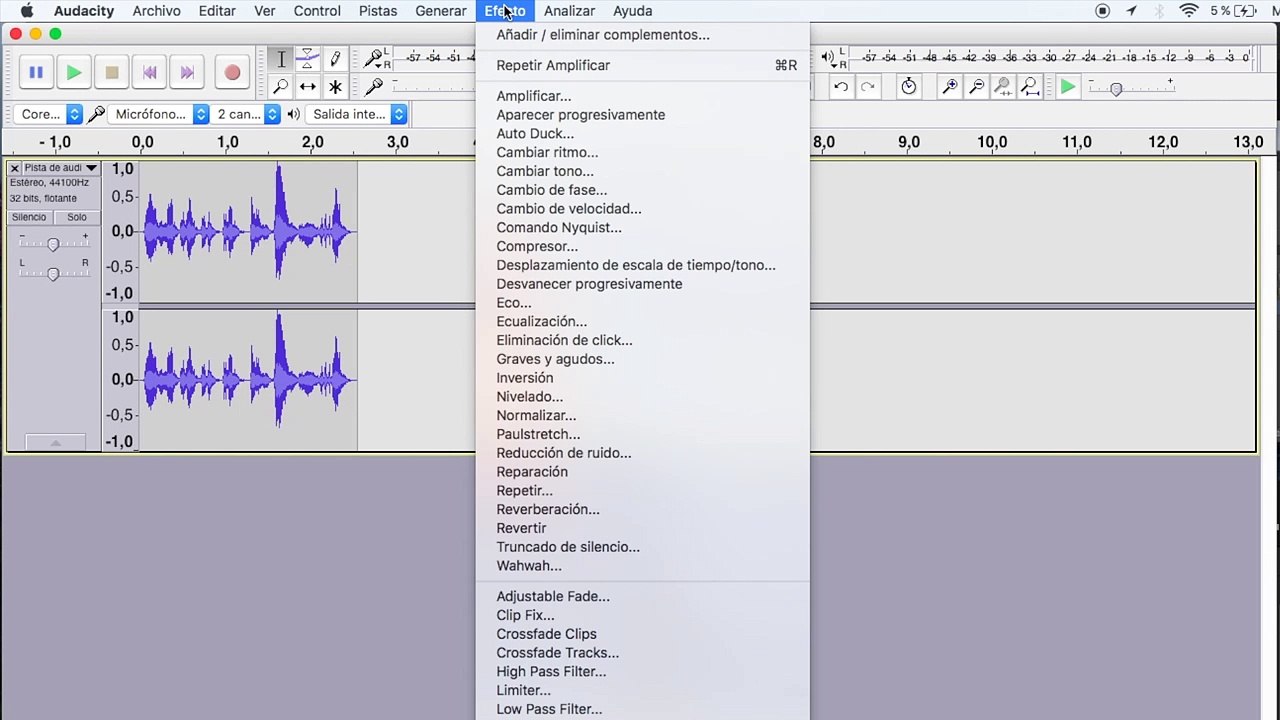Screen dimensions: 1280x720
Task: Close the audio track with the X
Action: 15,168
